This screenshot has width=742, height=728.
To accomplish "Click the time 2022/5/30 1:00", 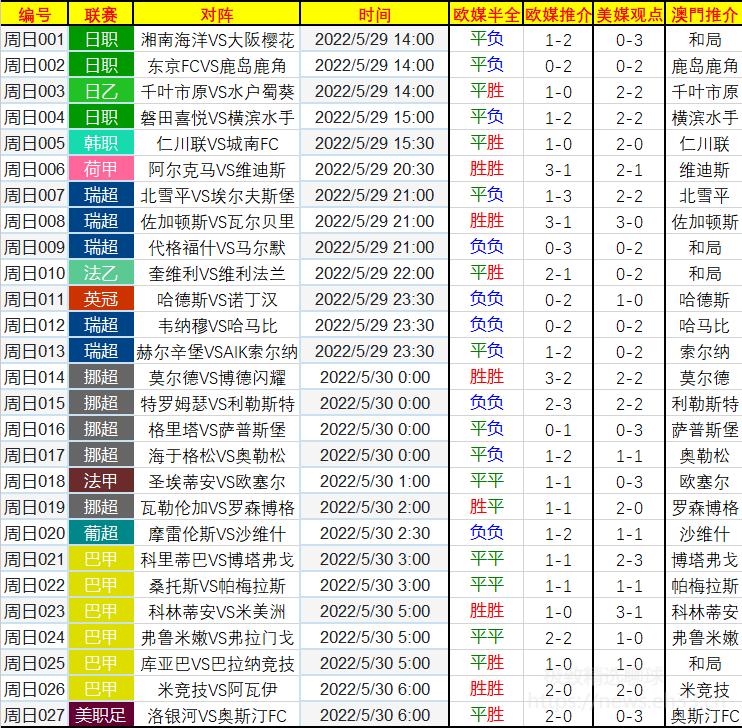I will coord(374,481).
